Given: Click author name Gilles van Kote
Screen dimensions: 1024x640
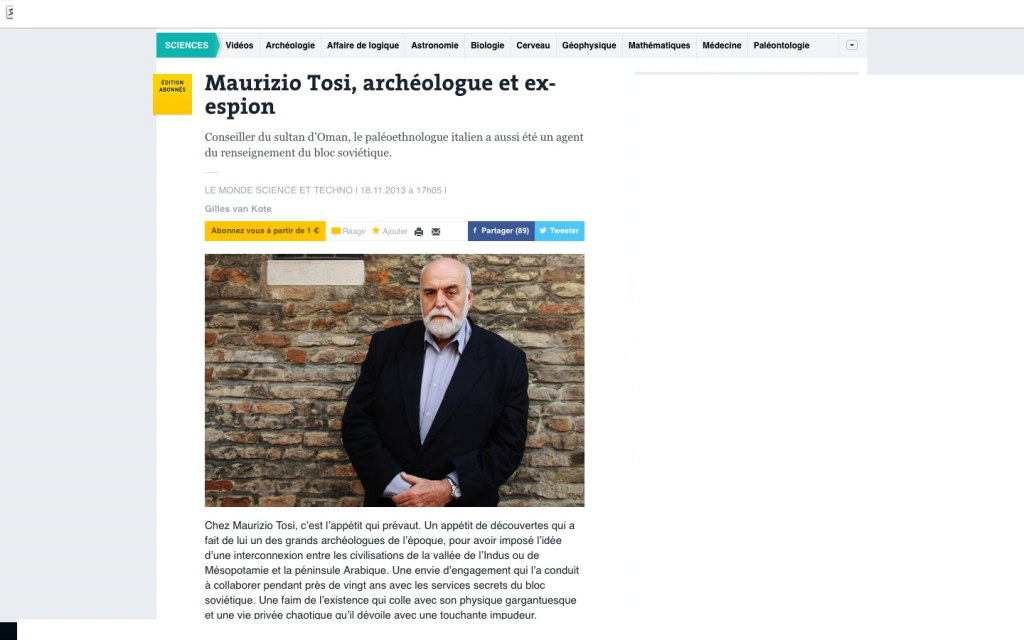Looking at the screenshot, I should [x=238, y=209].
